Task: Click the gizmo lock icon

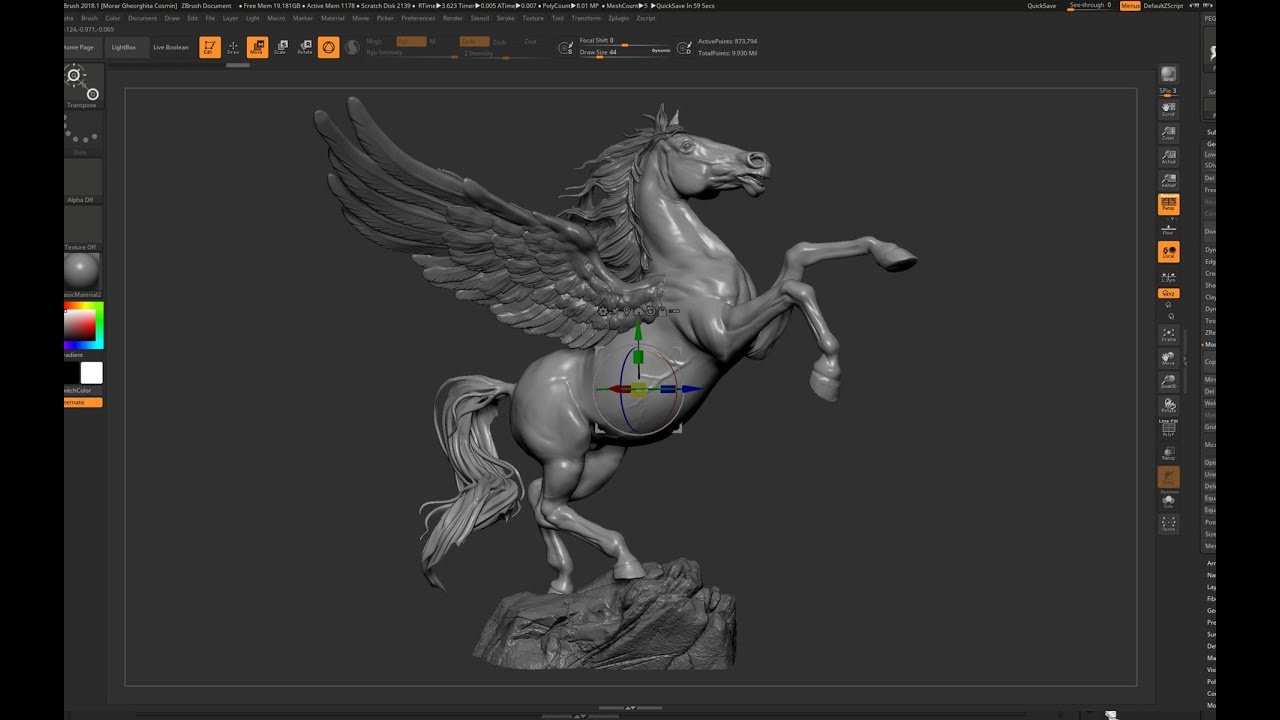Action: (662, 311)
